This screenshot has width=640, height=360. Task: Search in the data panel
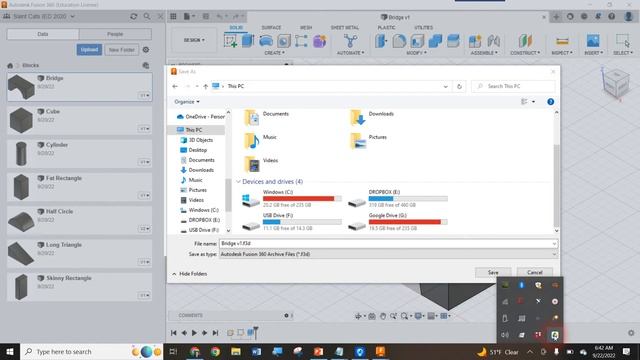pos(147,16)
